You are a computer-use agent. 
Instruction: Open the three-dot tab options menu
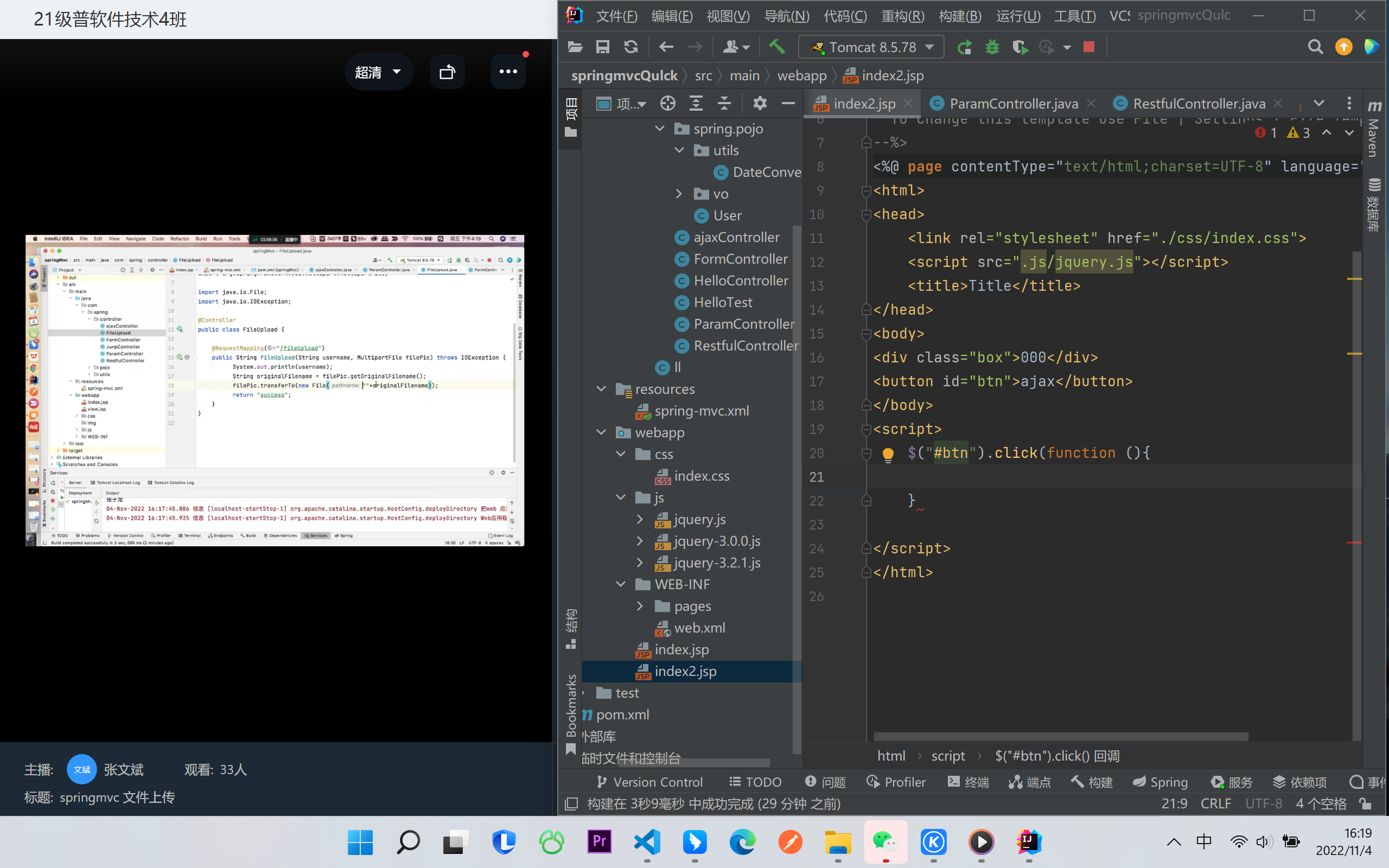click(1349, 103)
